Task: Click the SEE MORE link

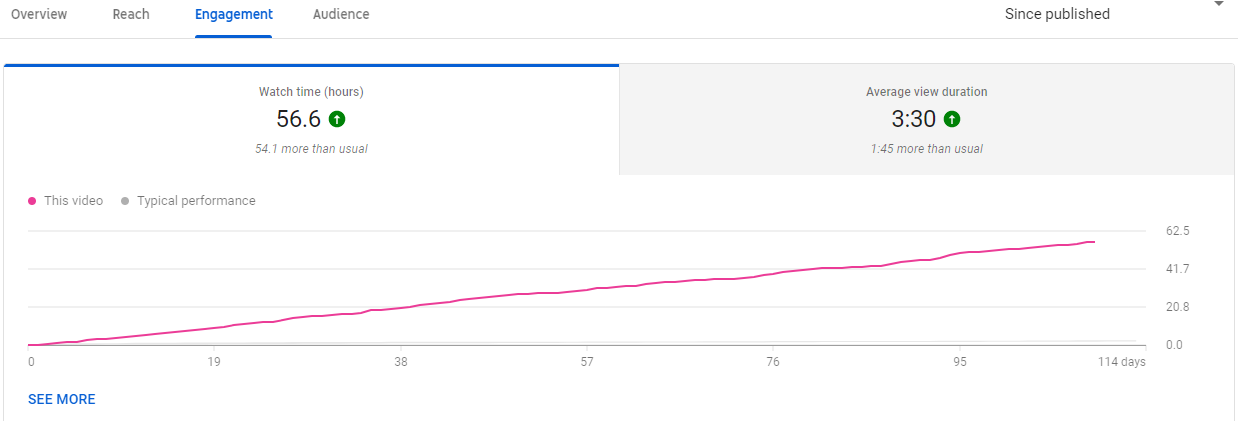Action: 62,399
